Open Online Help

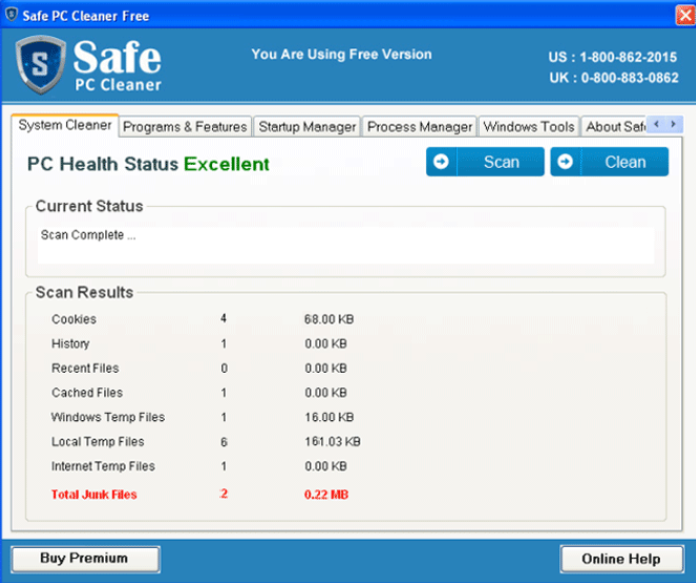tap(621, 559)
